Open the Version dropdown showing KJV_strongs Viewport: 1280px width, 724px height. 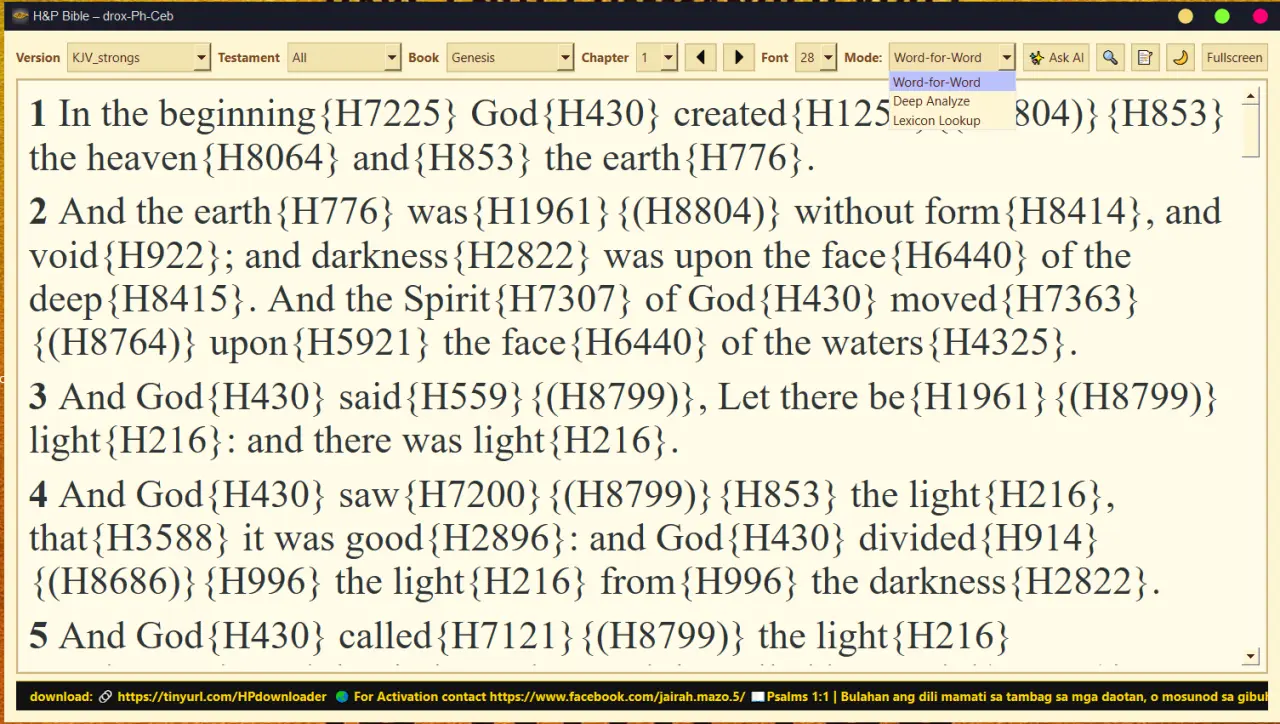point(138,58)
